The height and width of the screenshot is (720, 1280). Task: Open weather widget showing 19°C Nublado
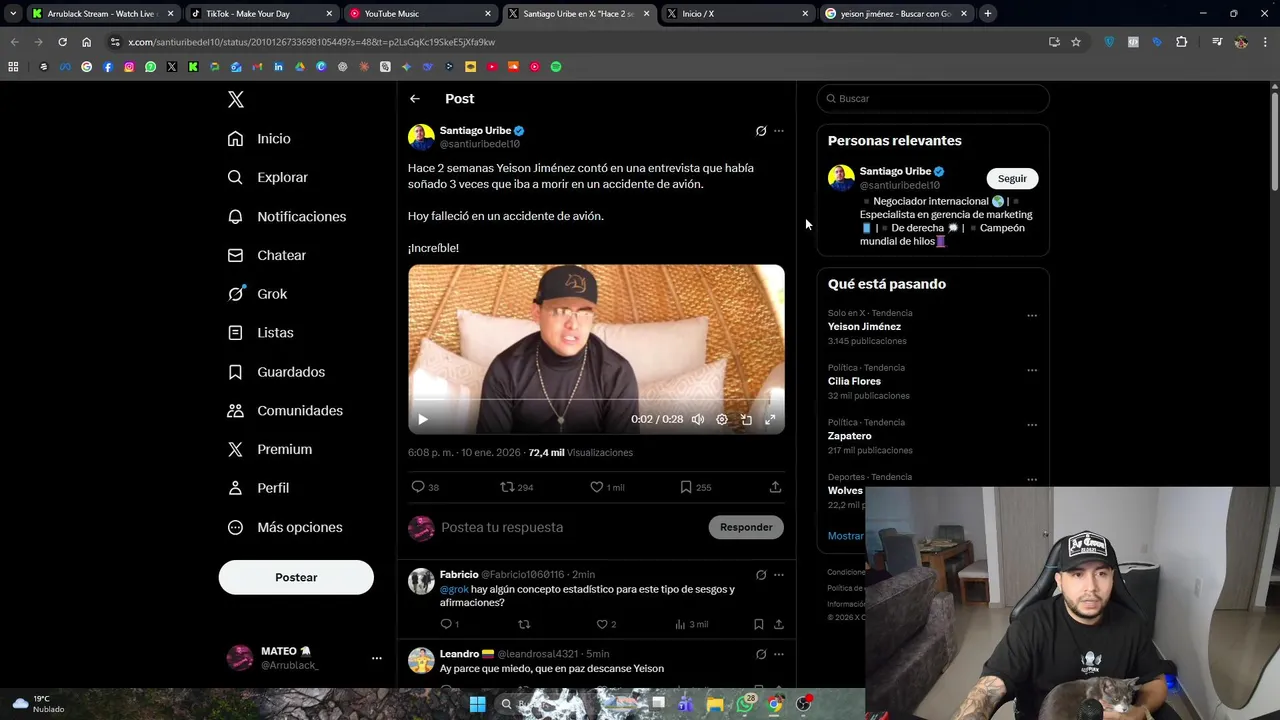[38, 704]
